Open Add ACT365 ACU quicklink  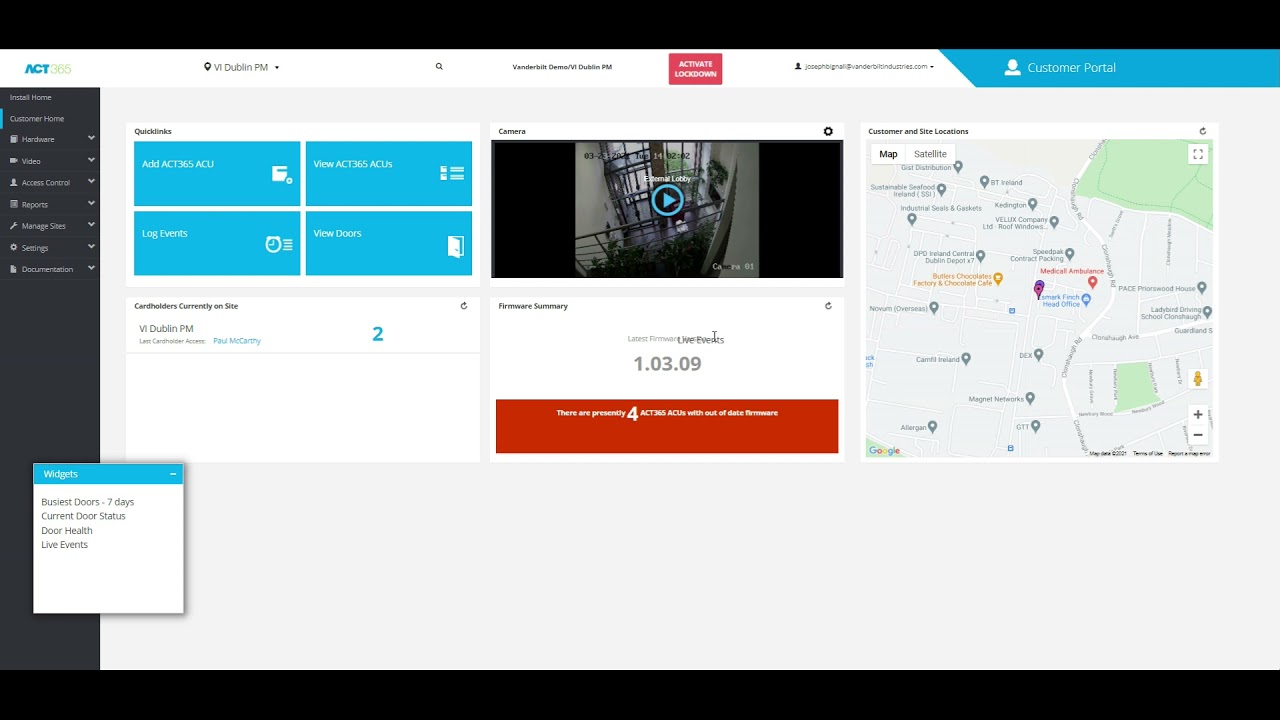tap(217, 174)
